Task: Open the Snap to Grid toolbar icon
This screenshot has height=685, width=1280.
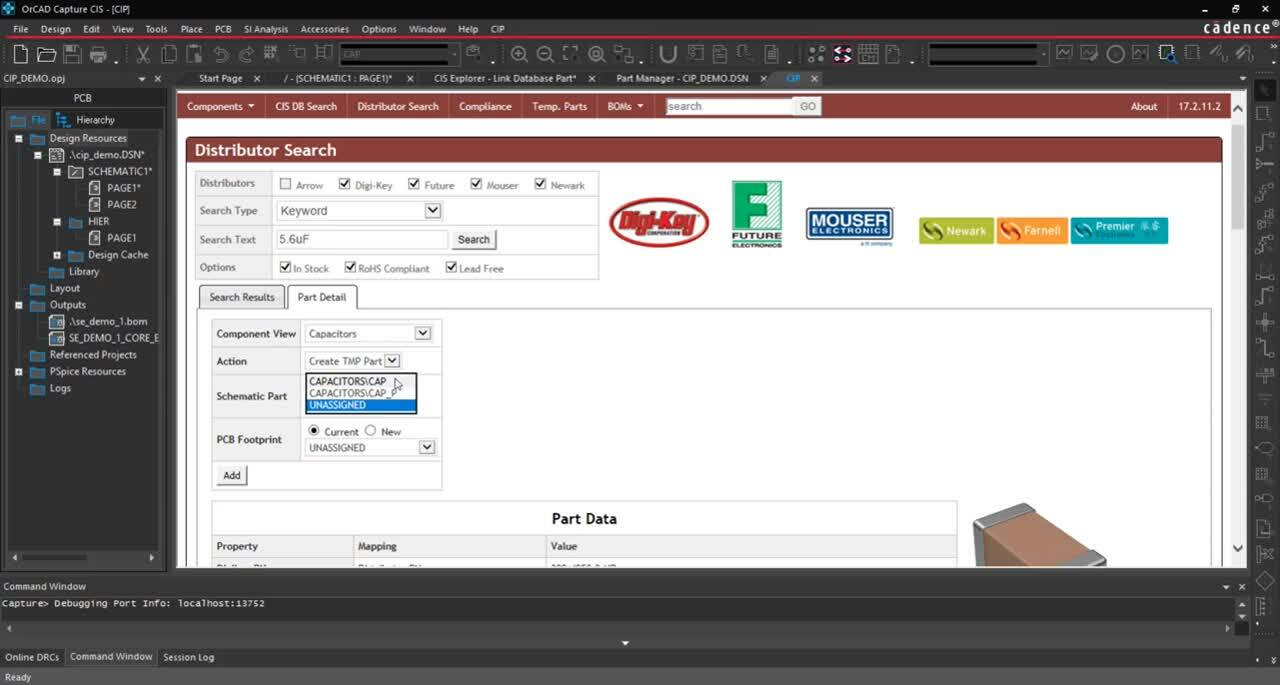Action: point(270,54)
